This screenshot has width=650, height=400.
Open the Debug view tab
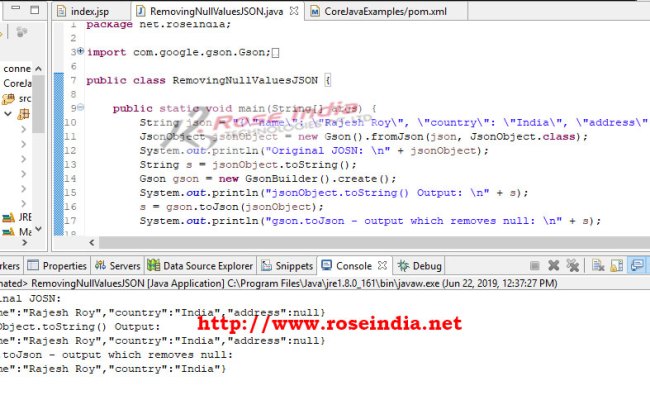point(420,266)
